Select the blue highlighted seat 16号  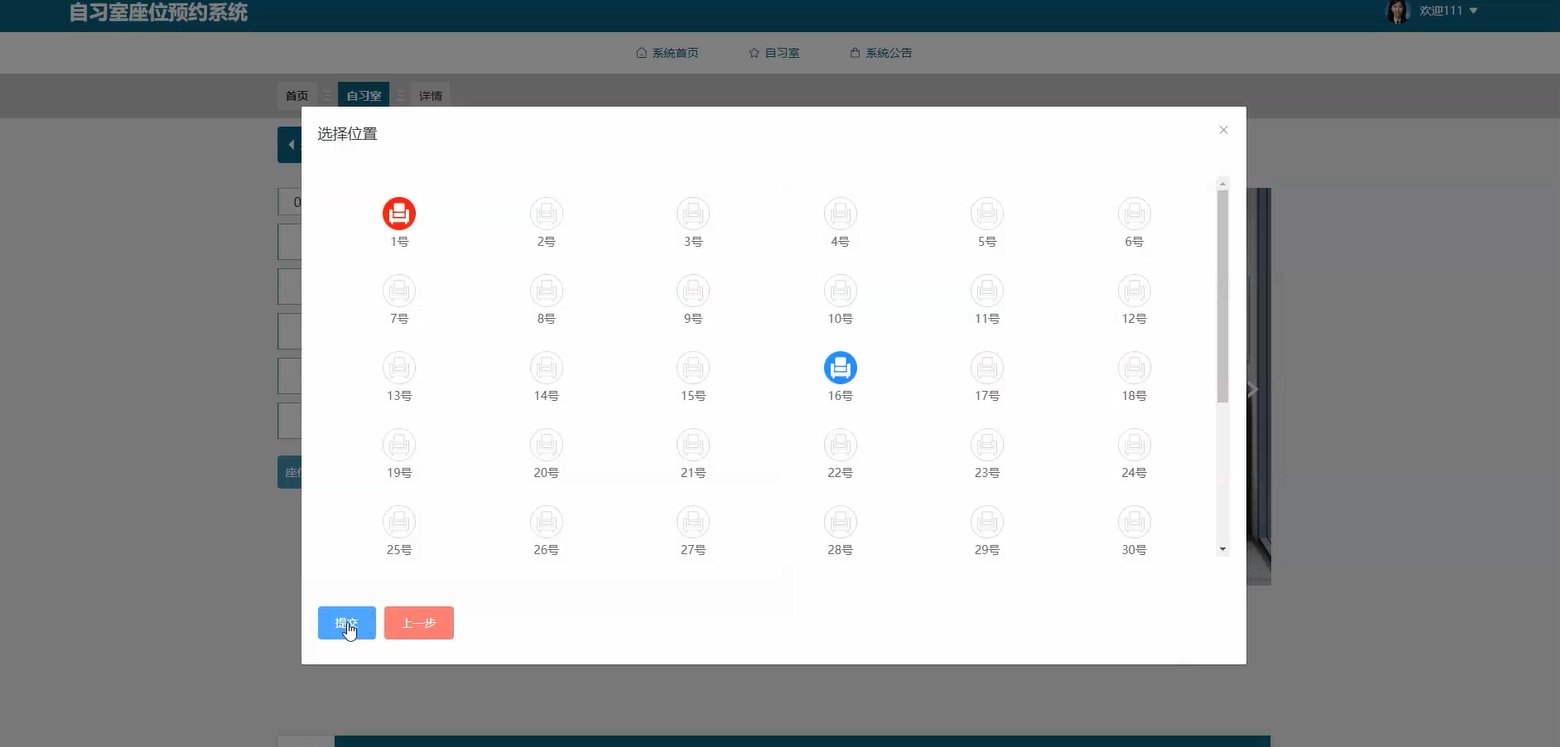pyautogui.click(x=840, y=367)
